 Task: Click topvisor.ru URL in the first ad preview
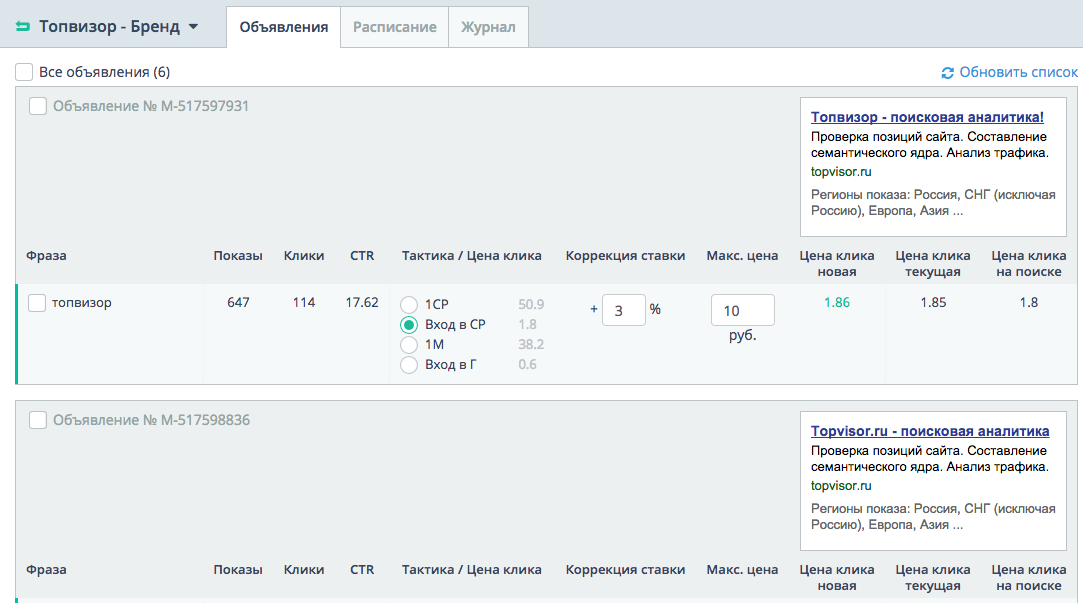coord(841,171)
